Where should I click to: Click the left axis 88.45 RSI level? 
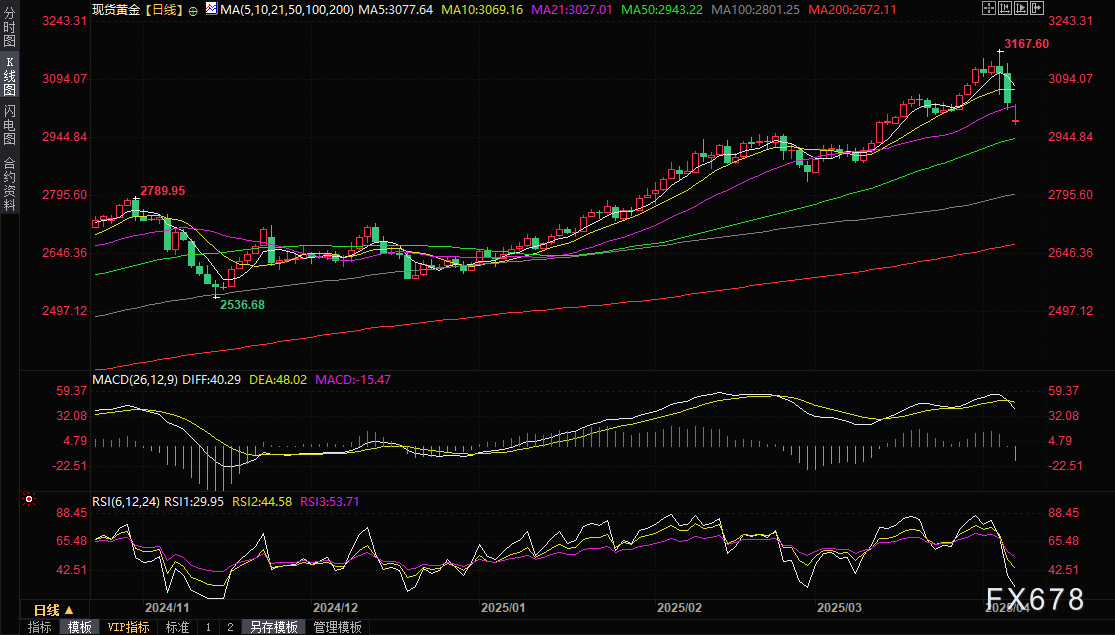pos(71,512)
